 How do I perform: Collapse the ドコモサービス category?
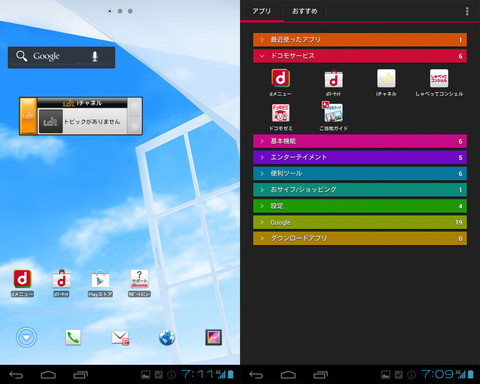click(x=360, y=56)
